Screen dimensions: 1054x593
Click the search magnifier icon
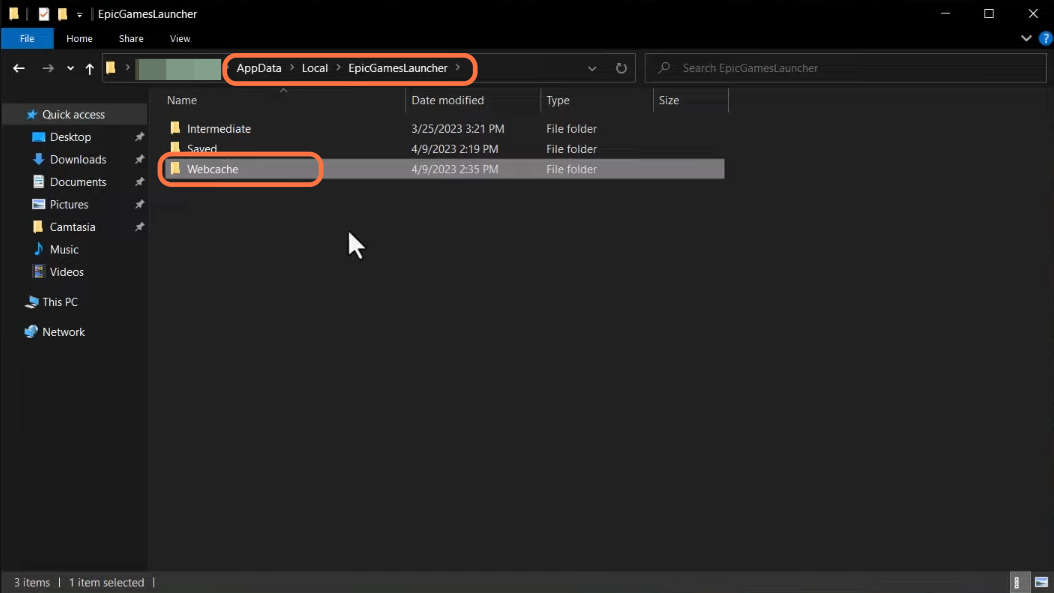664,68
